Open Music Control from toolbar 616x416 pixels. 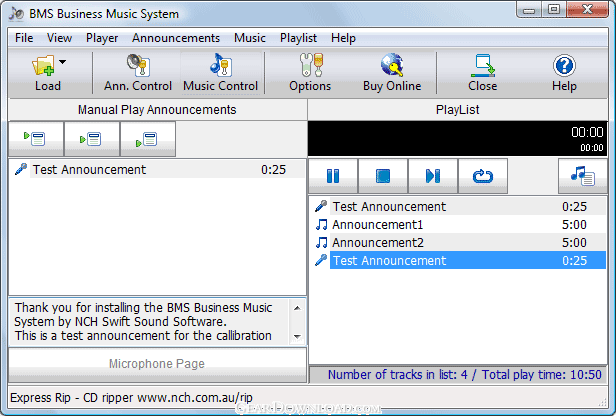221,73
